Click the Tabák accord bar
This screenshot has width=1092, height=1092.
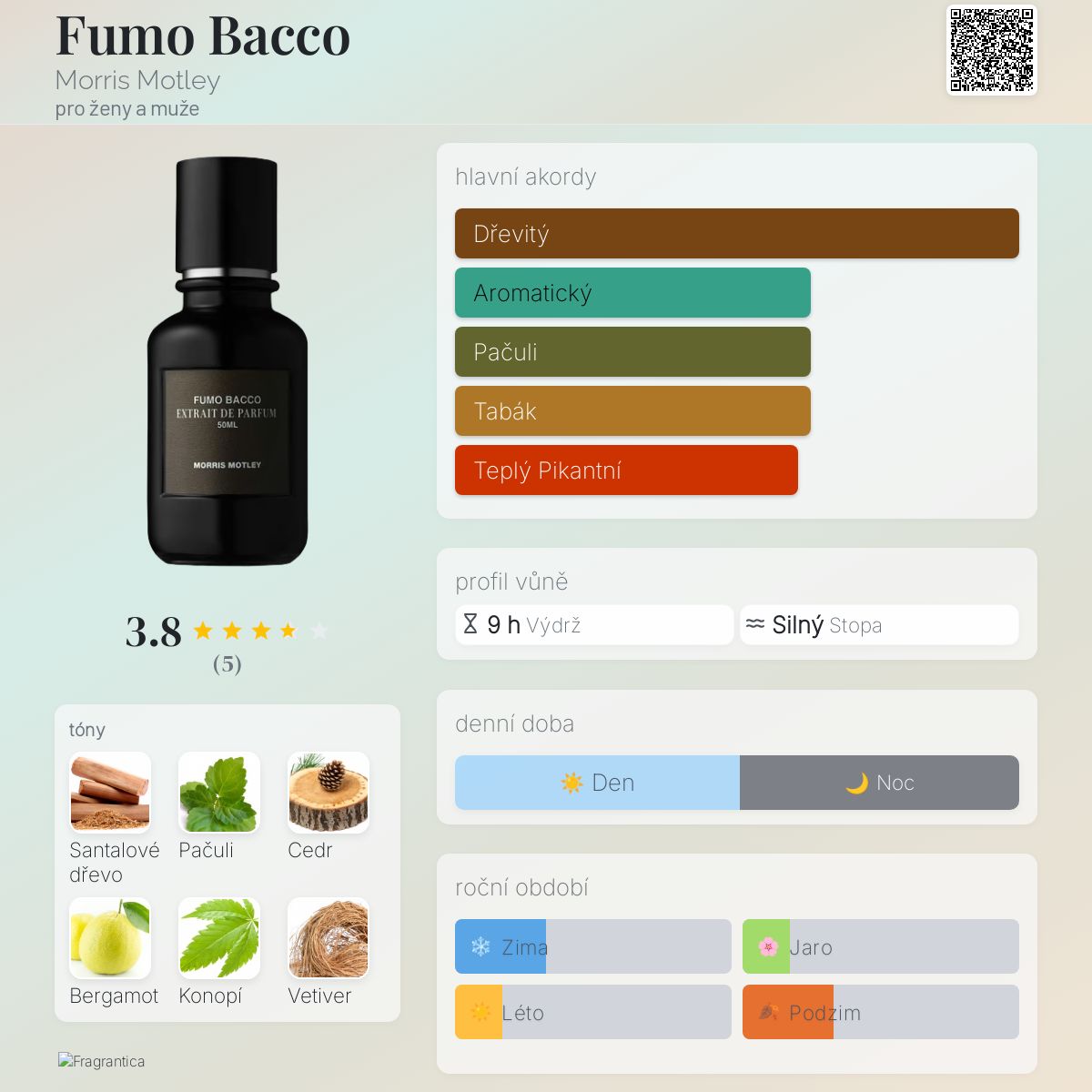pos(632,411)
